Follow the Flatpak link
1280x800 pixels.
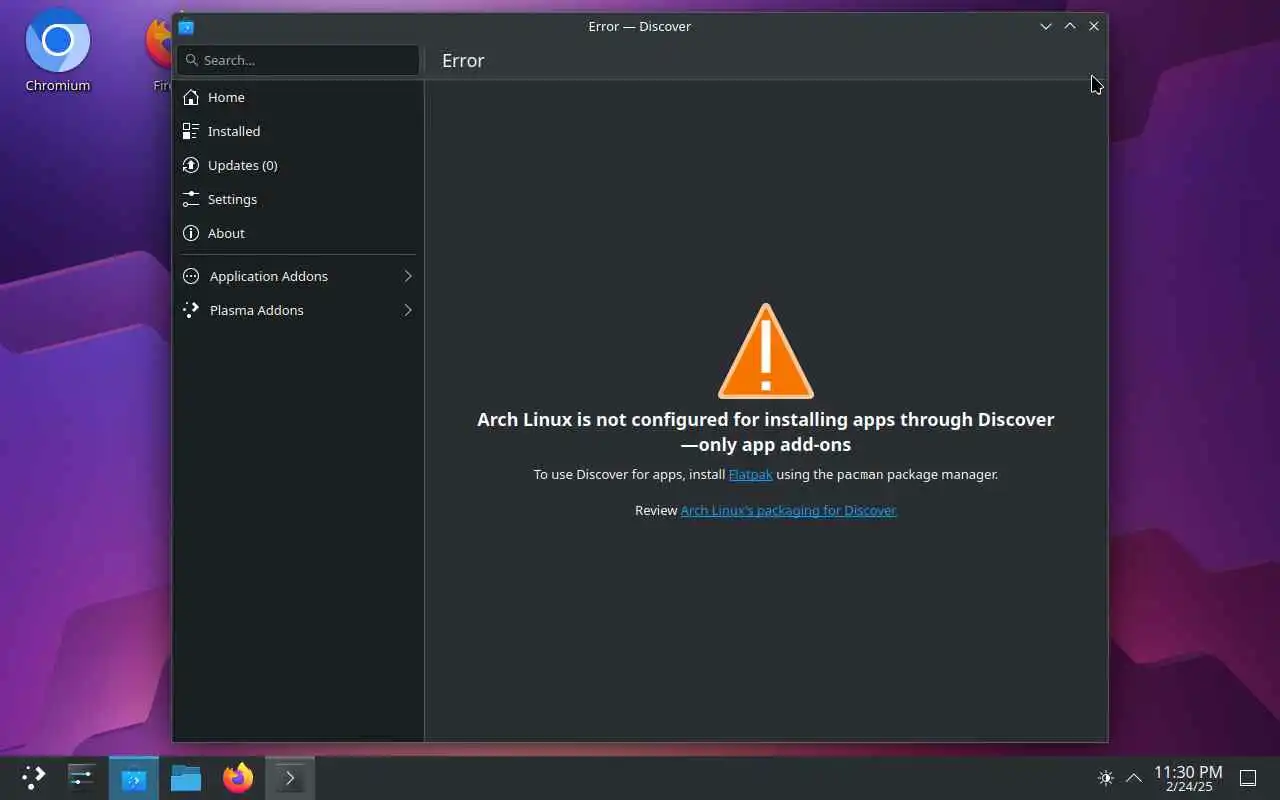751,474
